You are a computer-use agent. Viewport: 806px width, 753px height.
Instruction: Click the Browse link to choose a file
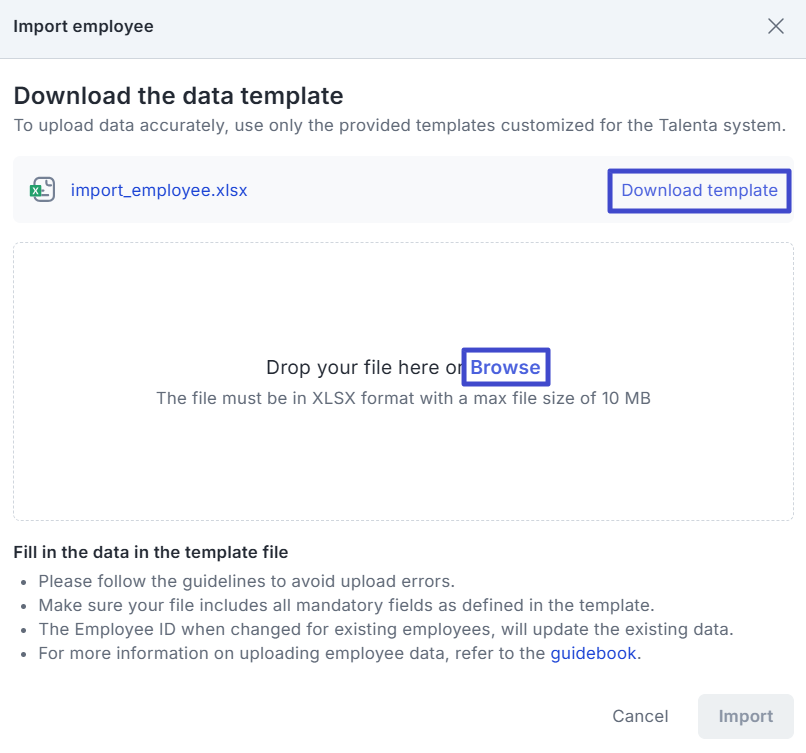click(505, 367)
